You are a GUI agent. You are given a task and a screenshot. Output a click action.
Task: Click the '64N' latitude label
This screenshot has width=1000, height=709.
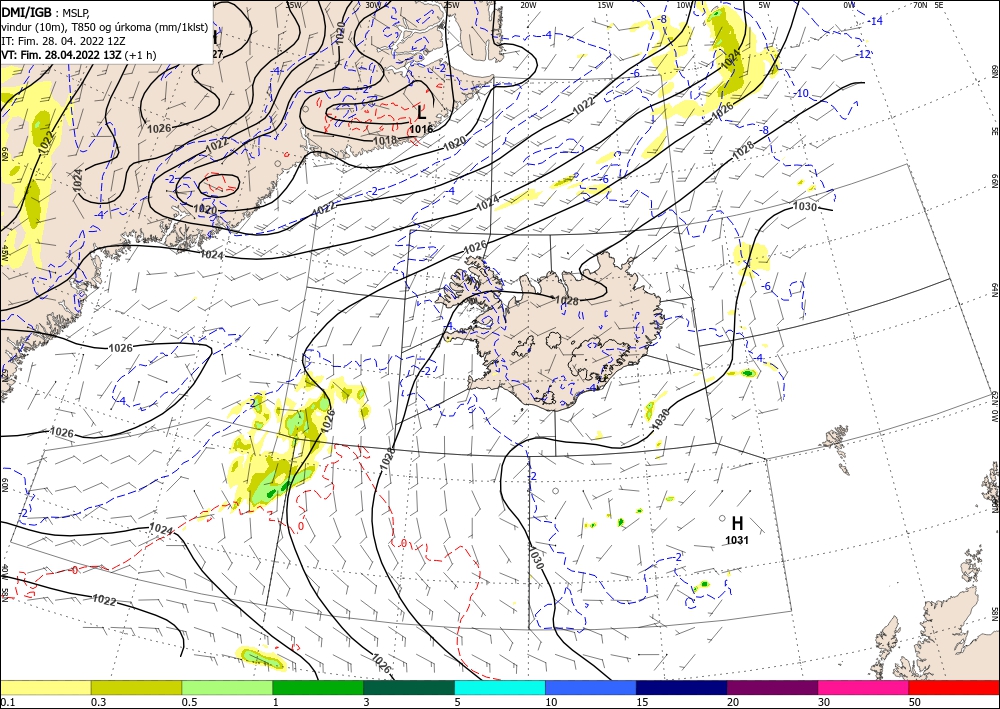[995, 290]
